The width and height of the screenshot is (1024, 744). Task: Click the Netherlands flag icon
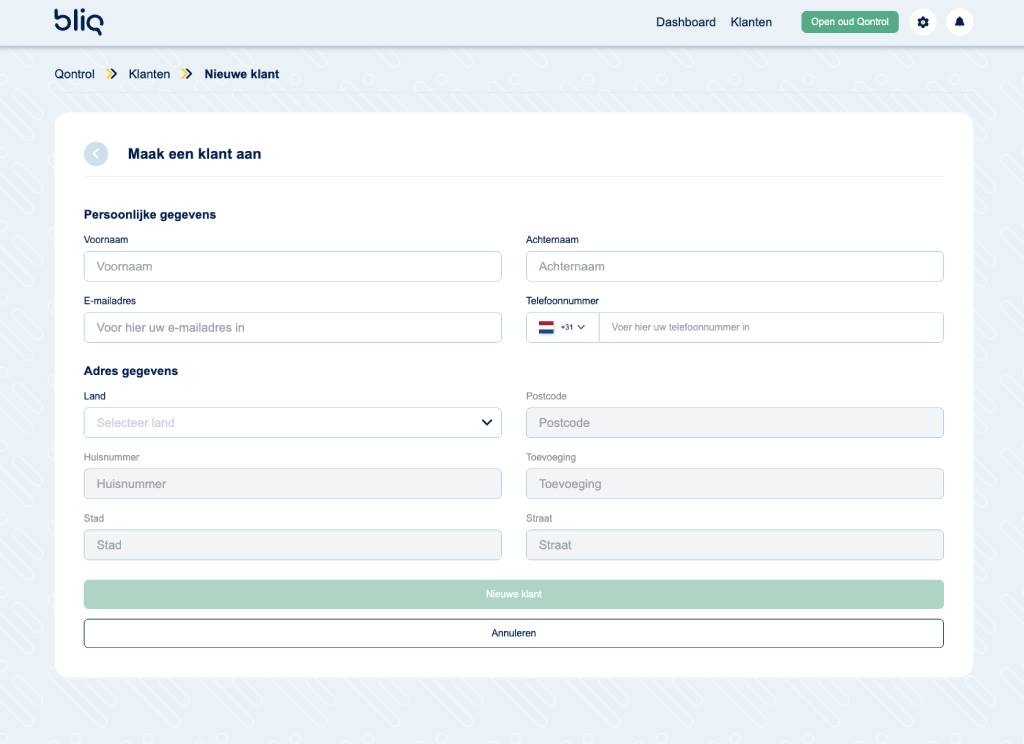click(x=546, y=327)
